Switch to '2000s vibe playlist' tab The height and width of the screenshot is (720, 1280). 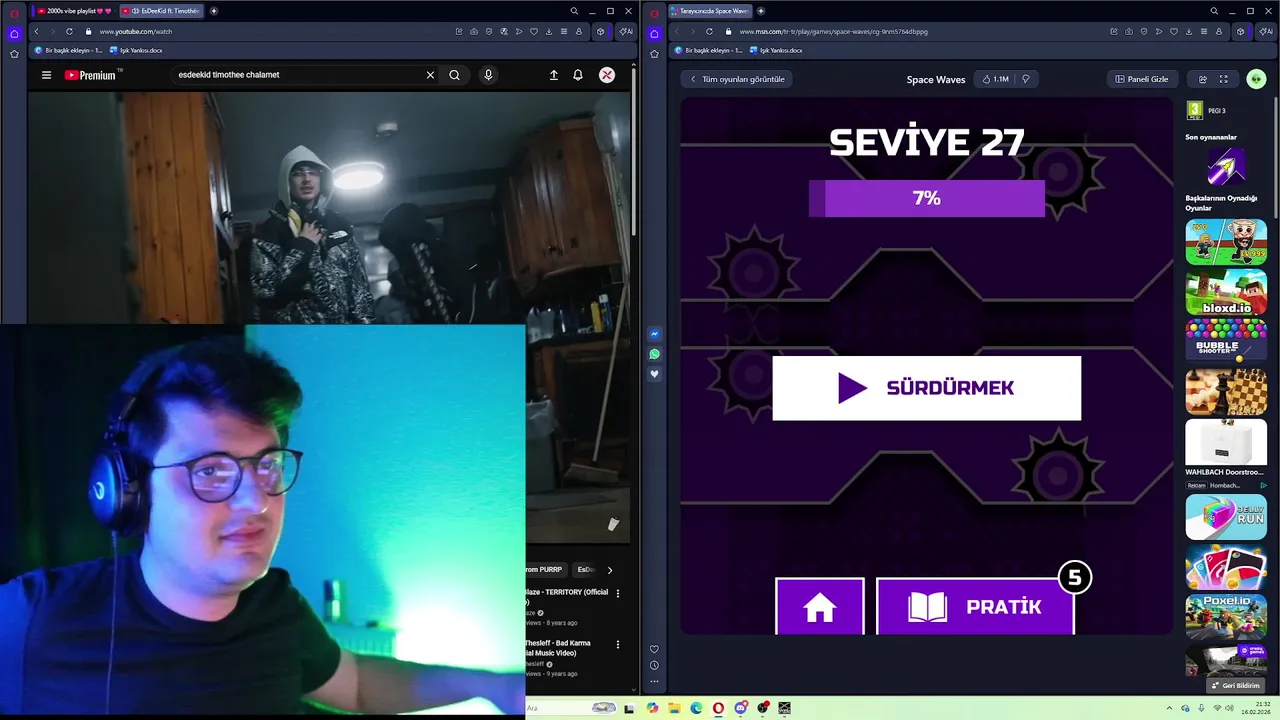[74, 11]
